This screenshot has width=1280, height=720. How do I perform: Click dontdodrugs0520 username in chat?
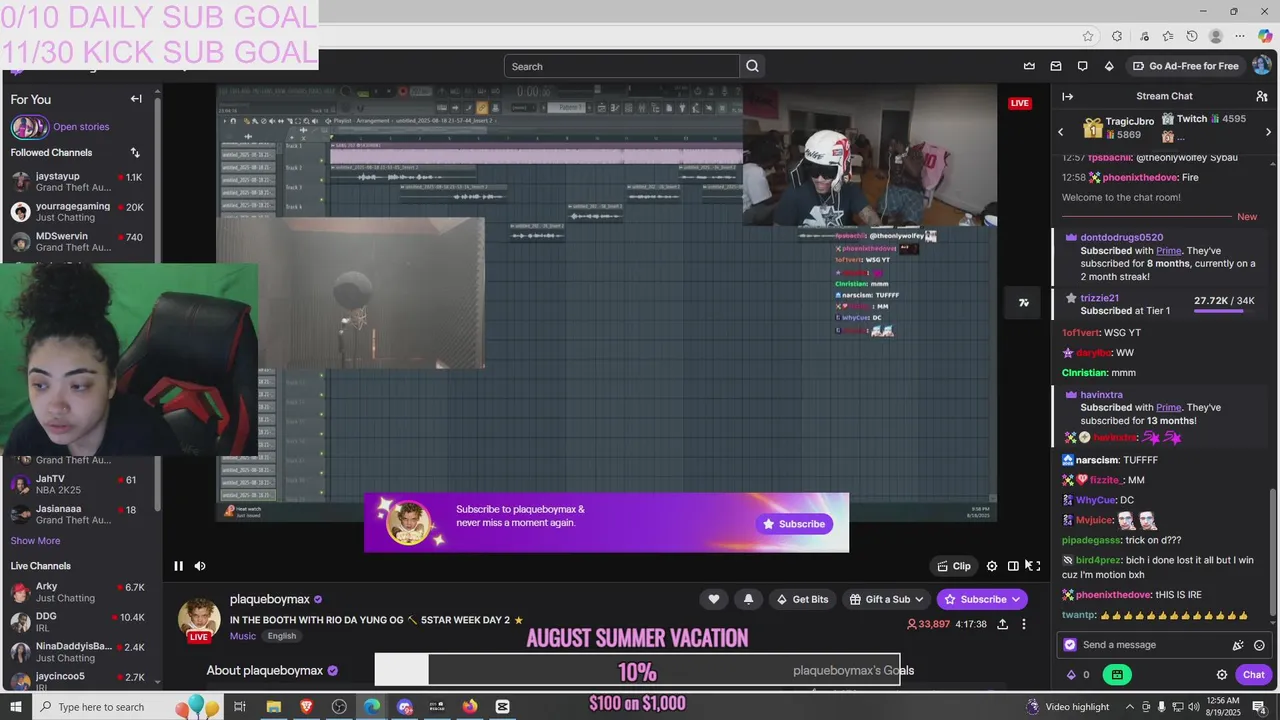pos(1122,238)
